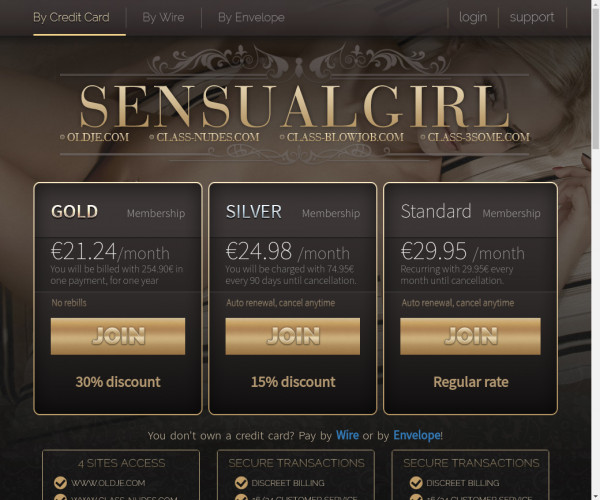
Task: Select the By Envelope payment tab
Action: [251, 18]
